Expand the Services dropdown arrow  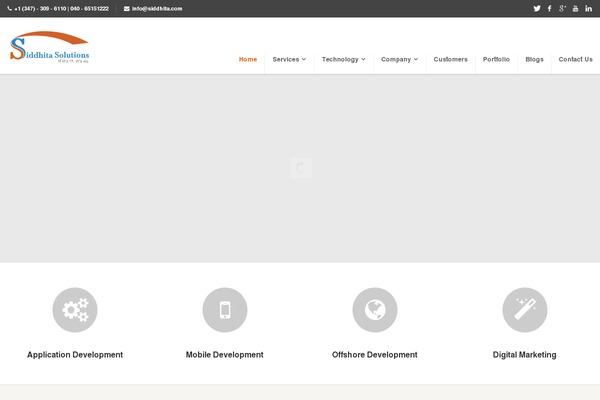[x=304, y=59]
